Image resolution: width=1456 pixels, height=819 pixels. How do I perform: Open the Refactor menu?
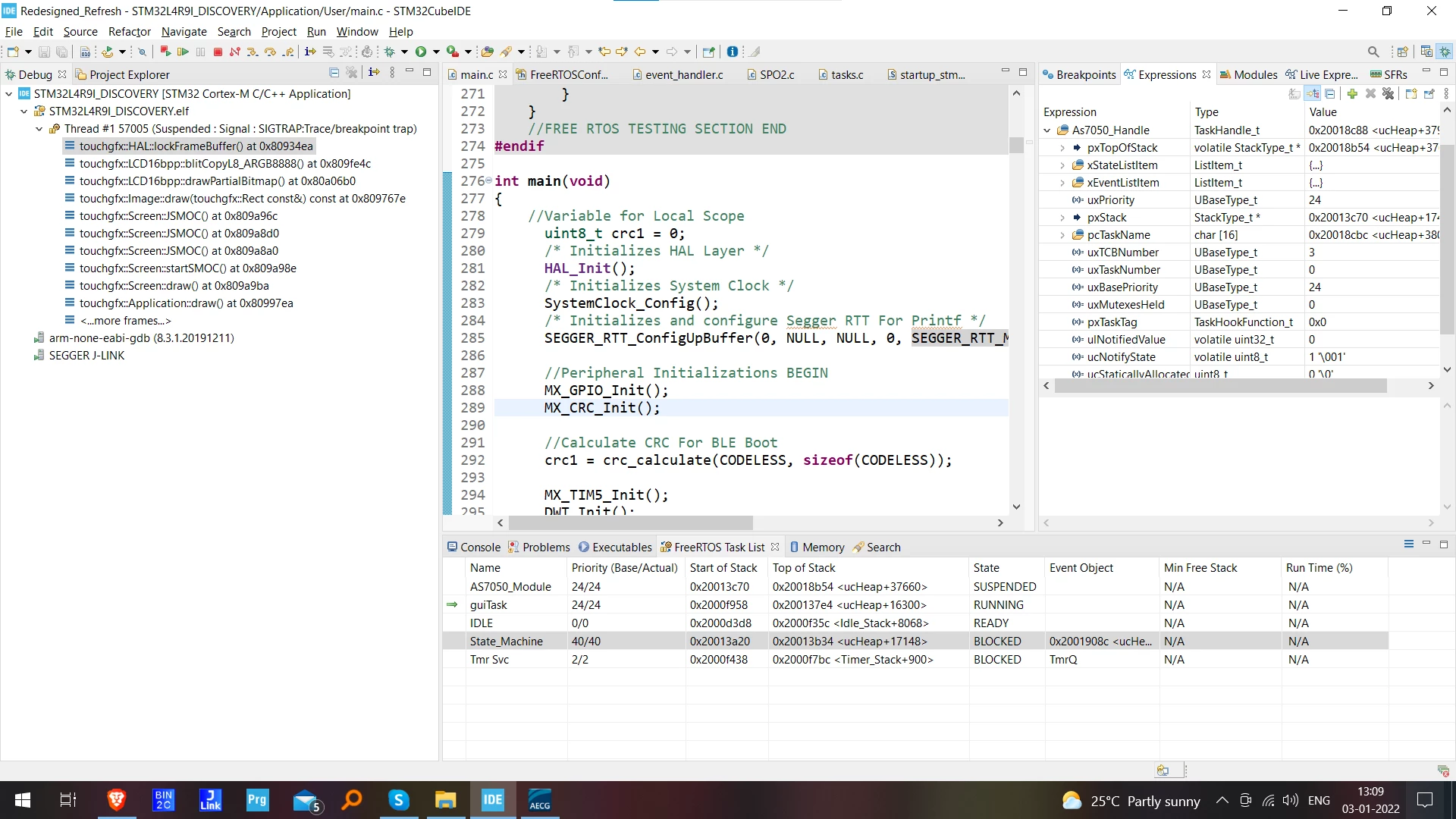[x=129, y=32]
